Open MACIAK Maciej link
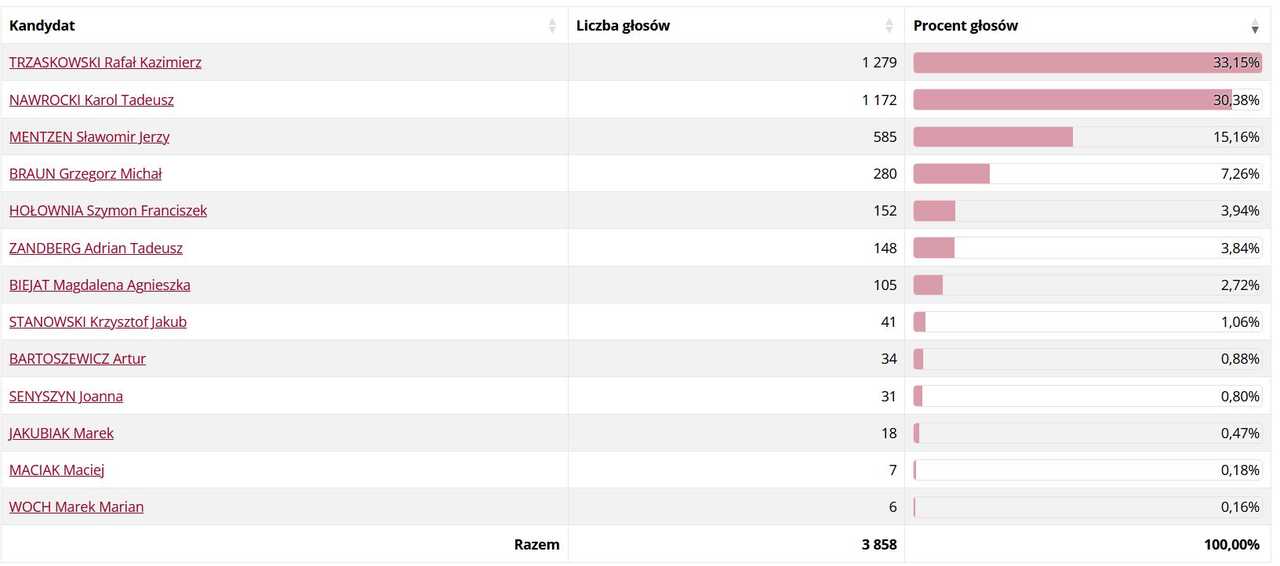This screenshot has height=566, width=1280. 57,470
